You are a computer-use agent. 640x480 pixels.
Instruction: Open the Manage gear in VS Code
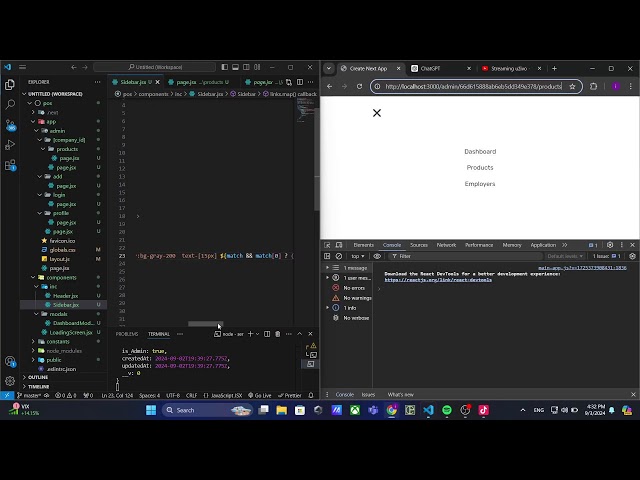pyautogui.click(x=10, y=381)
